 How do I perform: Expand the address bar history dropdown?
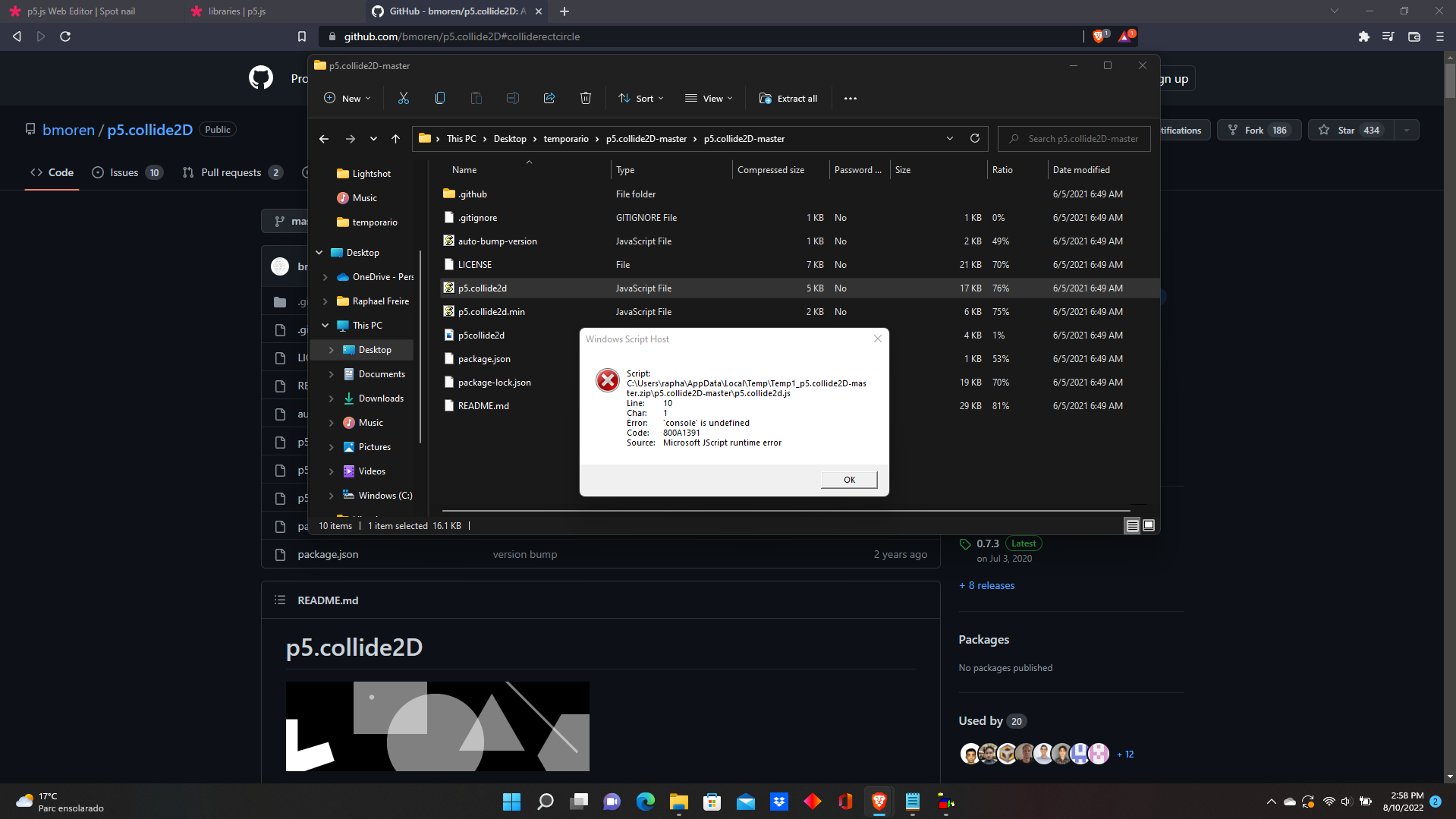pos(950,138)
